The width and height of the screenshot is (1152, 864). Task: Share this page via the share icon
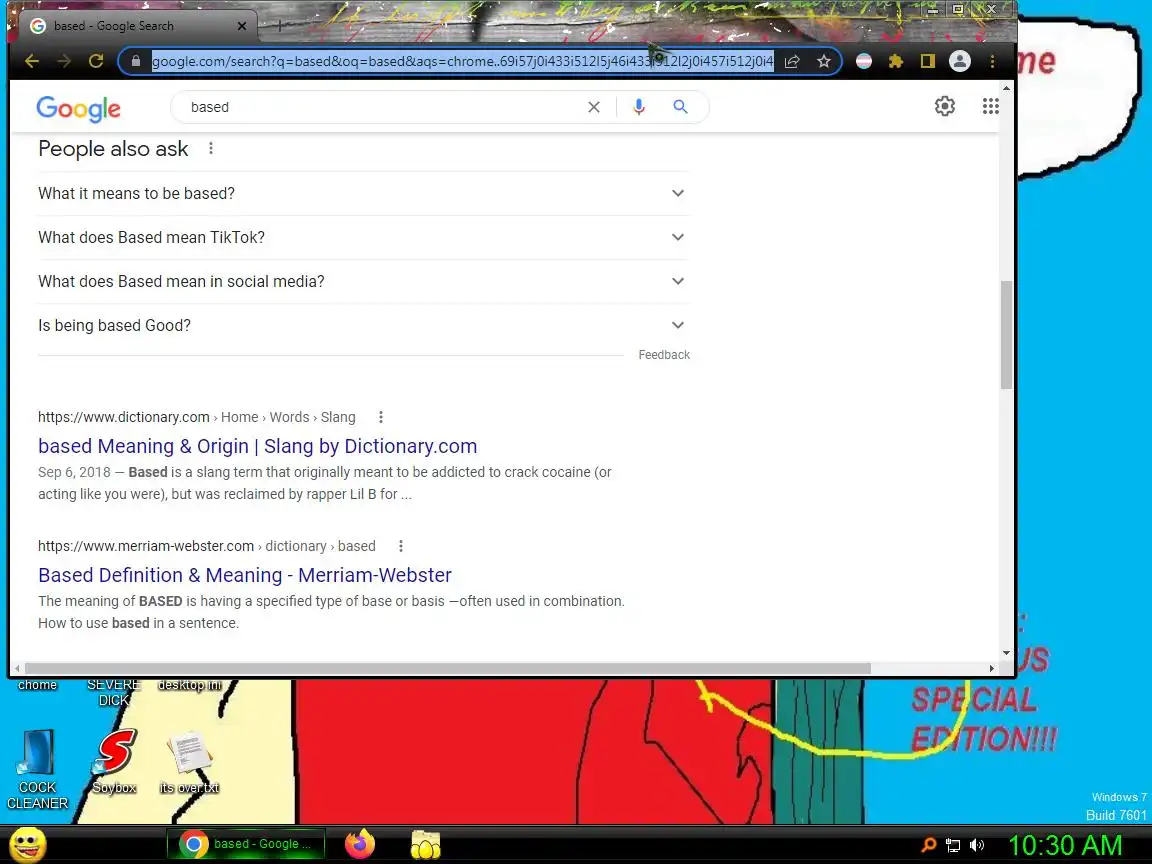click(x=792, y=62)
